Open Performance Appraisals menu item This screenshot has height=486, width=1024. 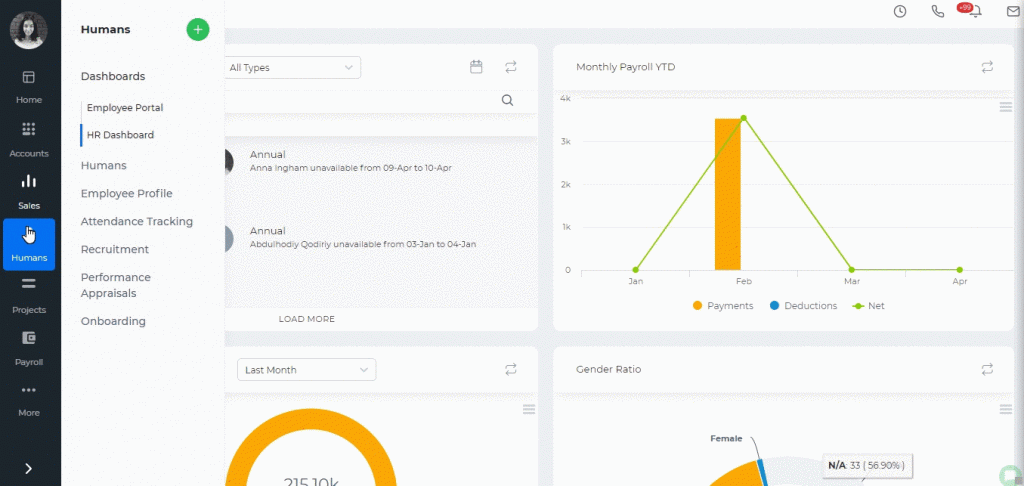116,285
